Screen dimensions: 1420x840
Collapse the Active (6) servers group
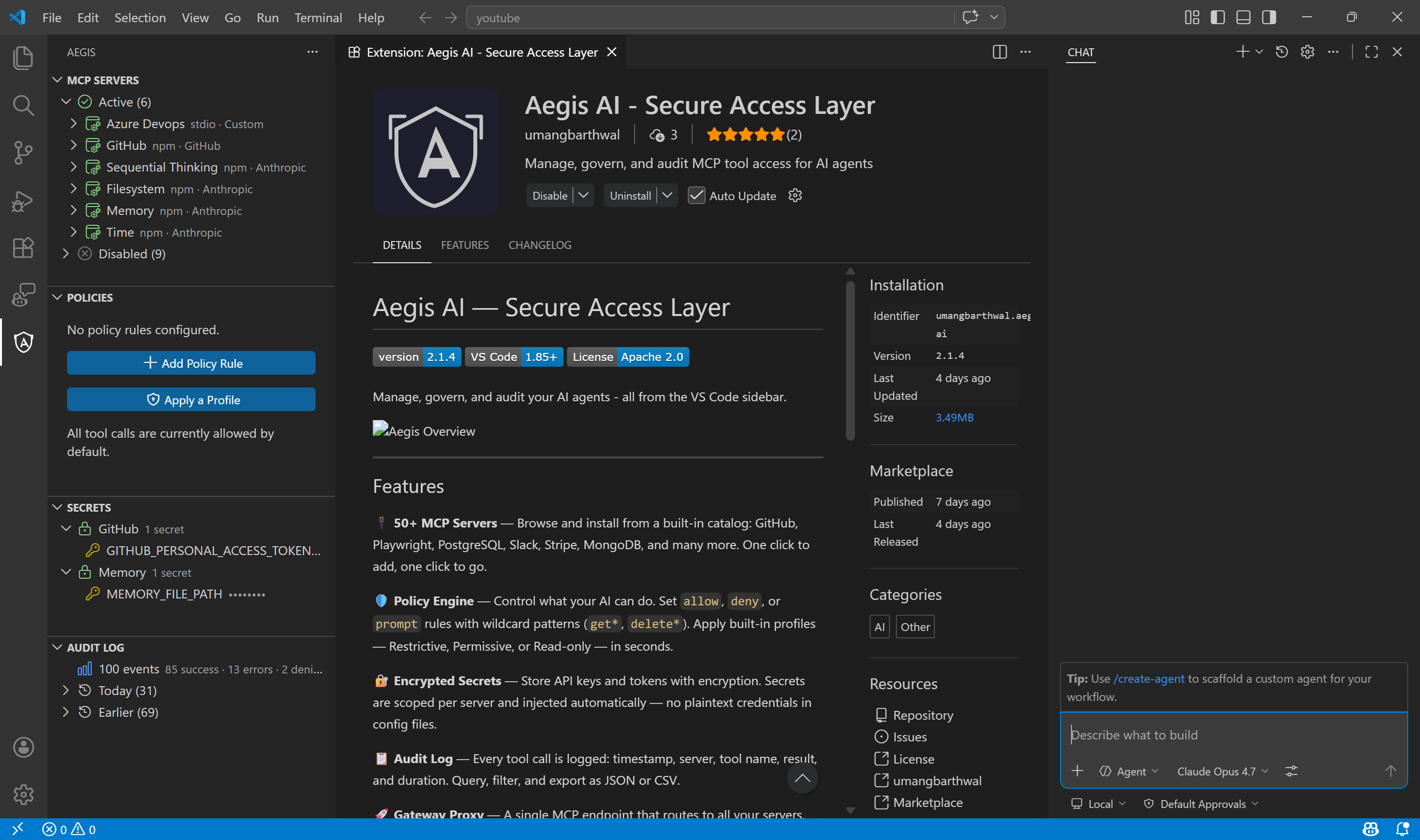[x=66, y=102]
